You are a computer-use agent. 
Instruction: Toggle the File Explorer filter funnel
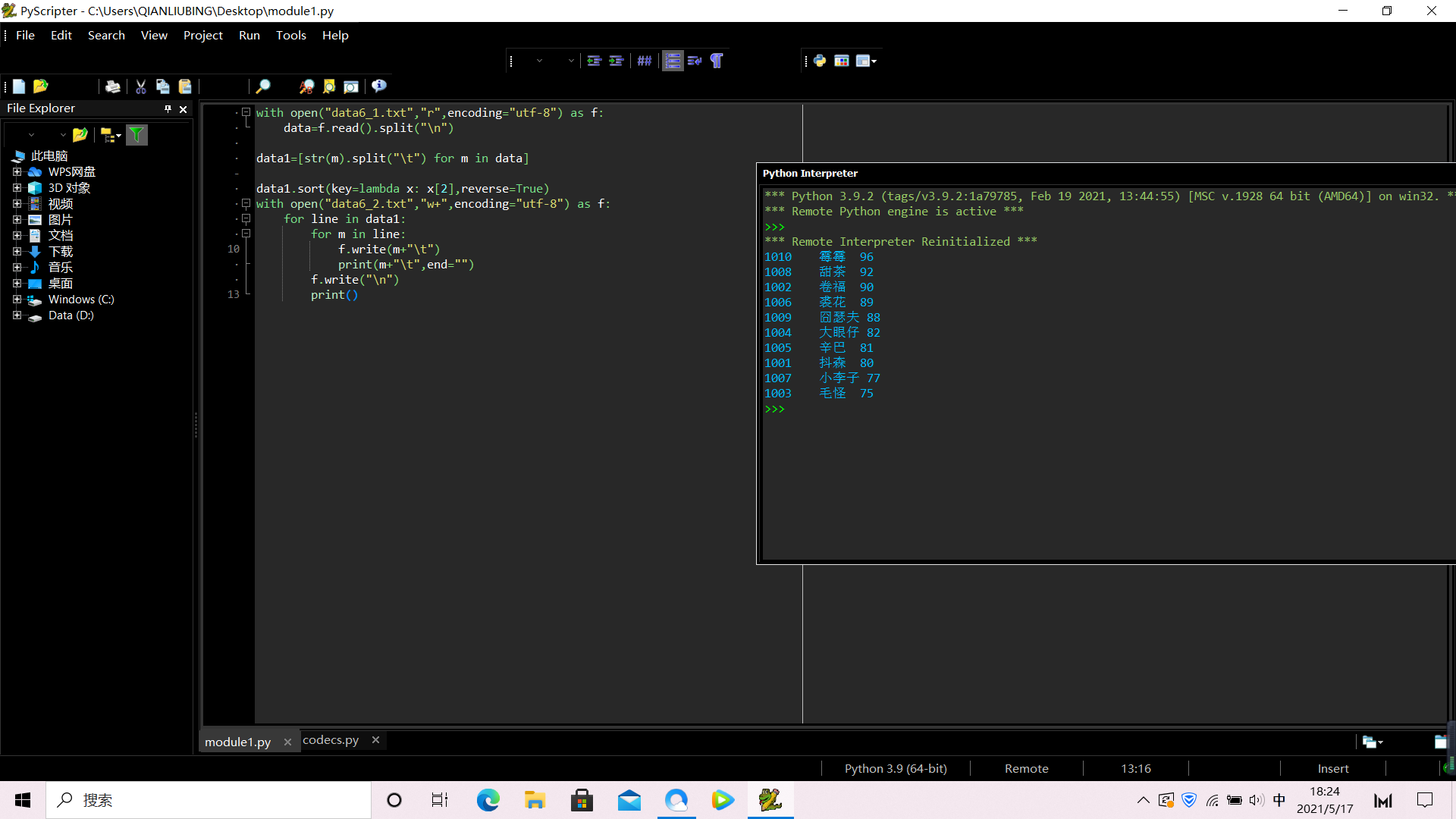click(136, 135)
